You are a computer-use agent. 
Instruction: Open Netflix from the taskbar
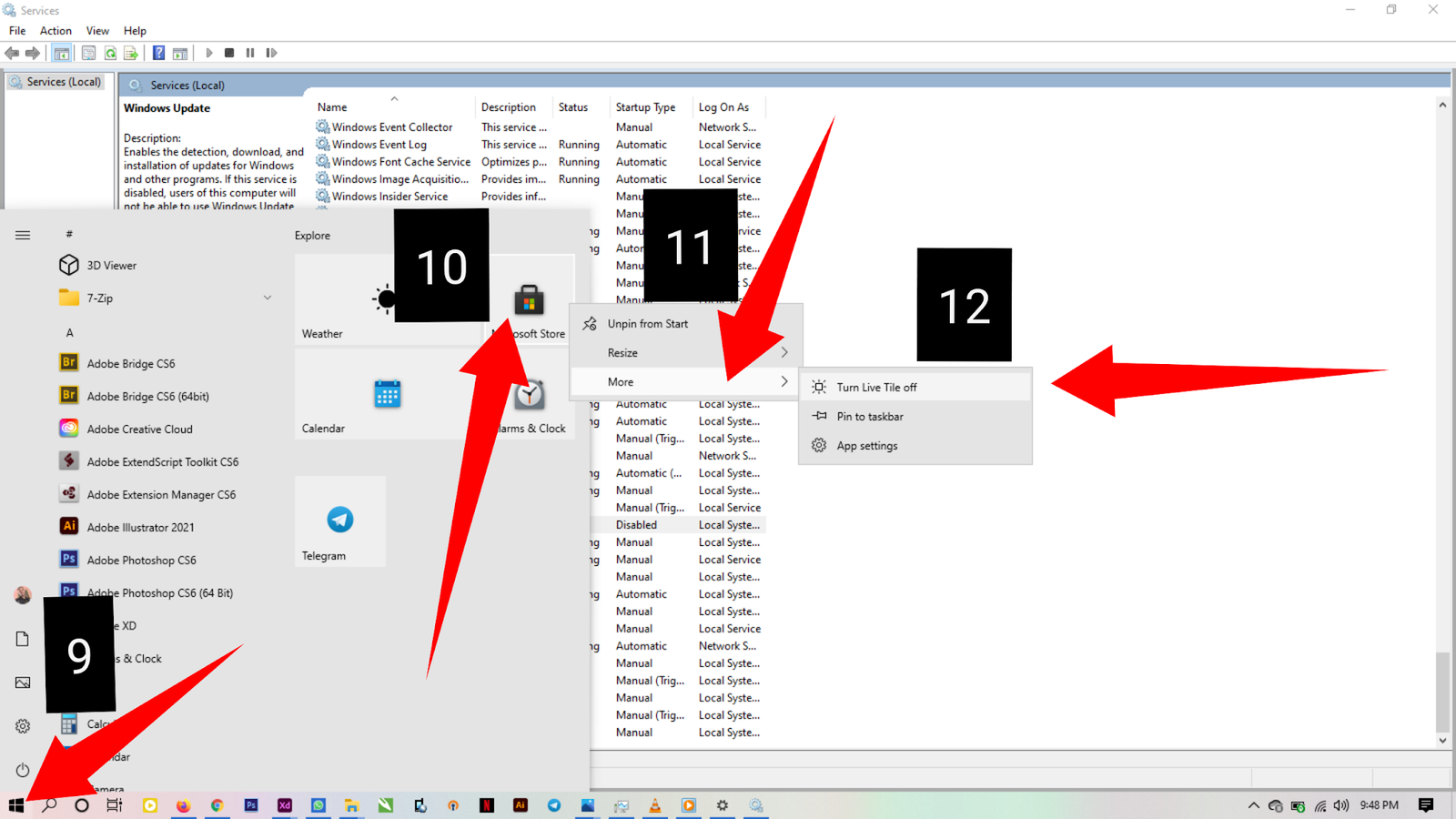coord(487,805)
